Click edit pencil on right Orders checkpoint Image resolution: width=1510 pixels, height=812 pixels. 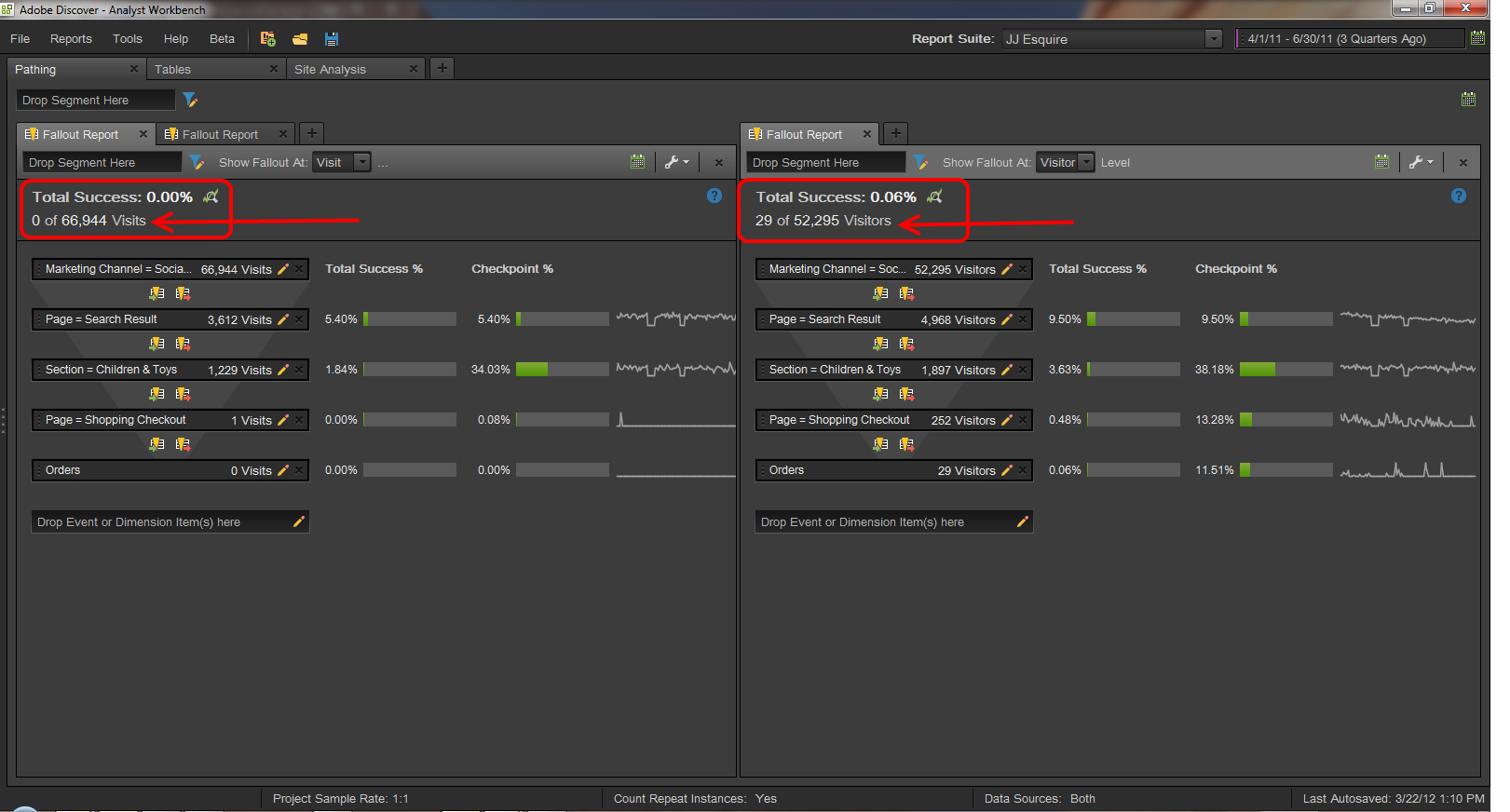pyautogui.click(x=1007, y=470)
